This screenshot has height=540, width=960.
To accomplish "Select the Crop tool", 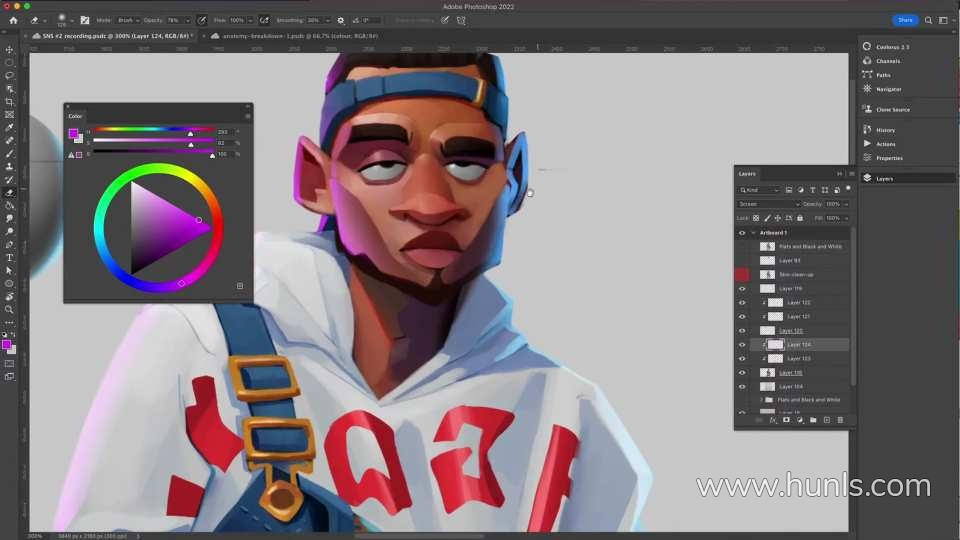I will point(9,102).
